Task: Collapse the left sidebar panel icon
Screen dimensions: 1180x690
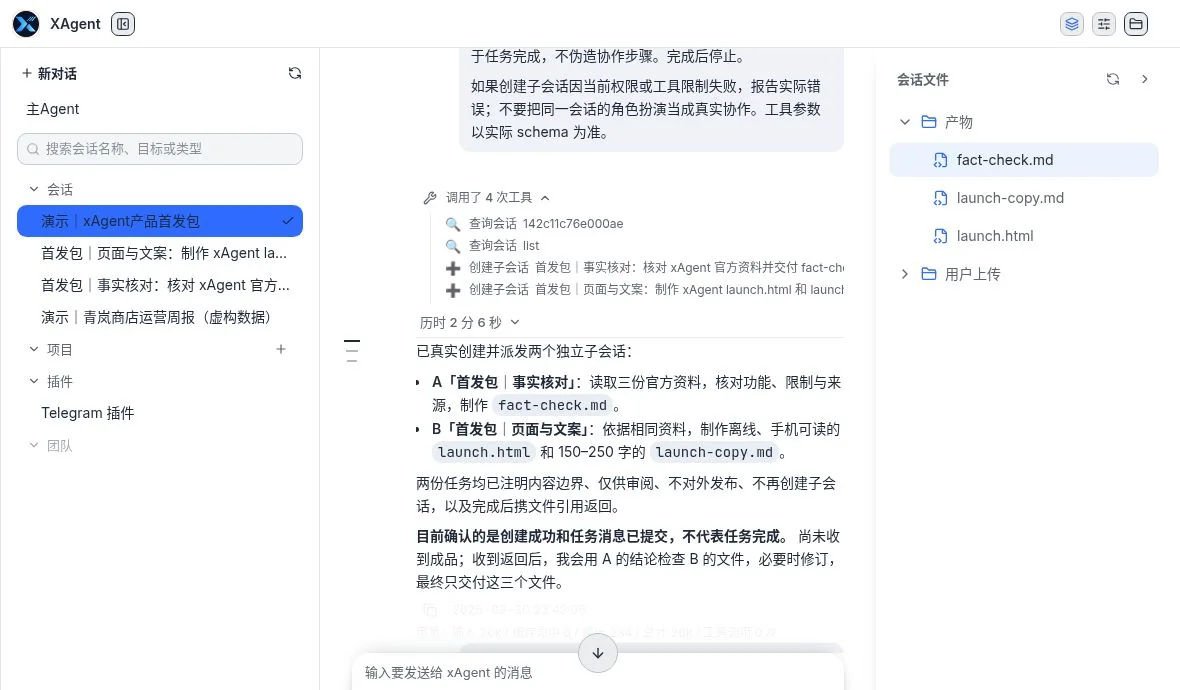Action: (123, 24)
